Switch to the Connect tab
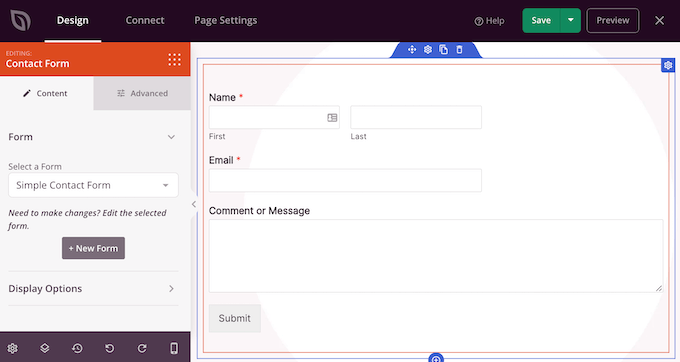 pos(145,20)
